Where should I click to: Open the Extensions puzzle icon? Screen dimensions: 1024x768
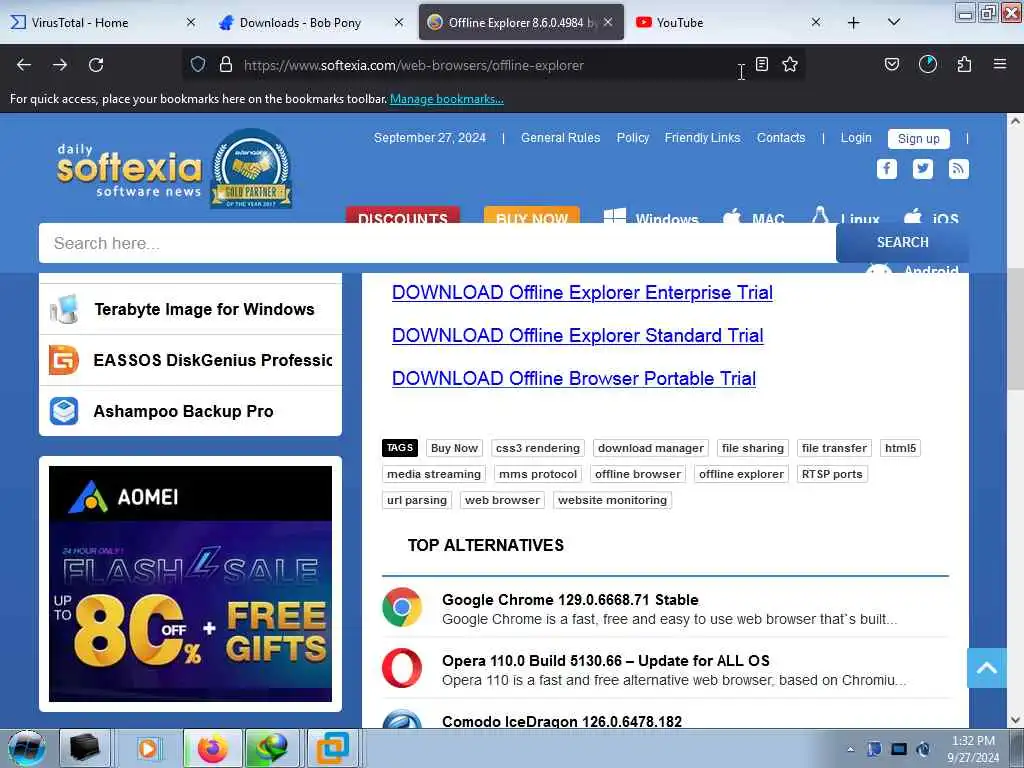pyautogui.click(x=964, y=64)
